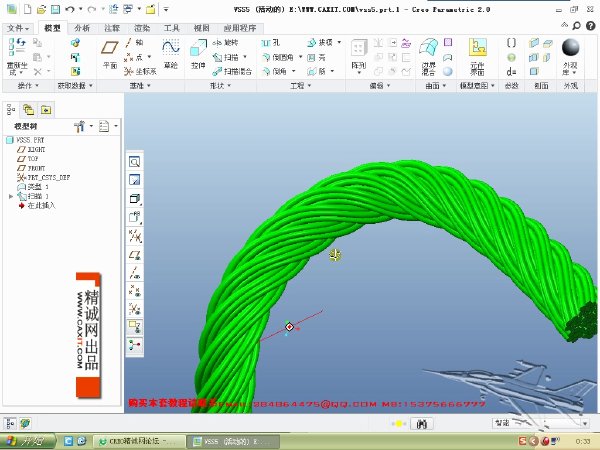
Task: Toggle datum plane display in graphics toolbar
Action: coord(135,254)
